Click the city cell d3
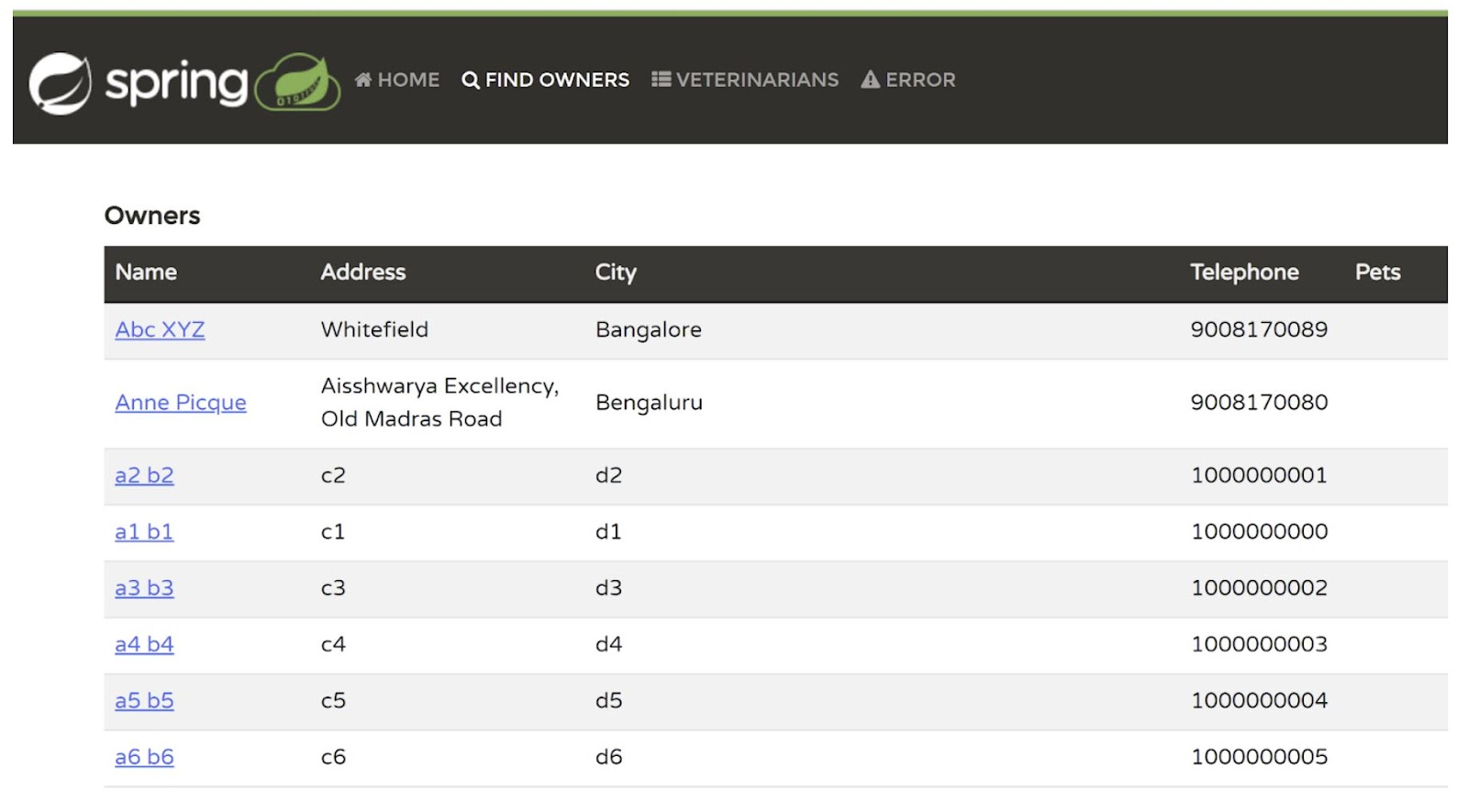Image resolution: width=1468 pixels, height=812 pixels. [608, 588]
